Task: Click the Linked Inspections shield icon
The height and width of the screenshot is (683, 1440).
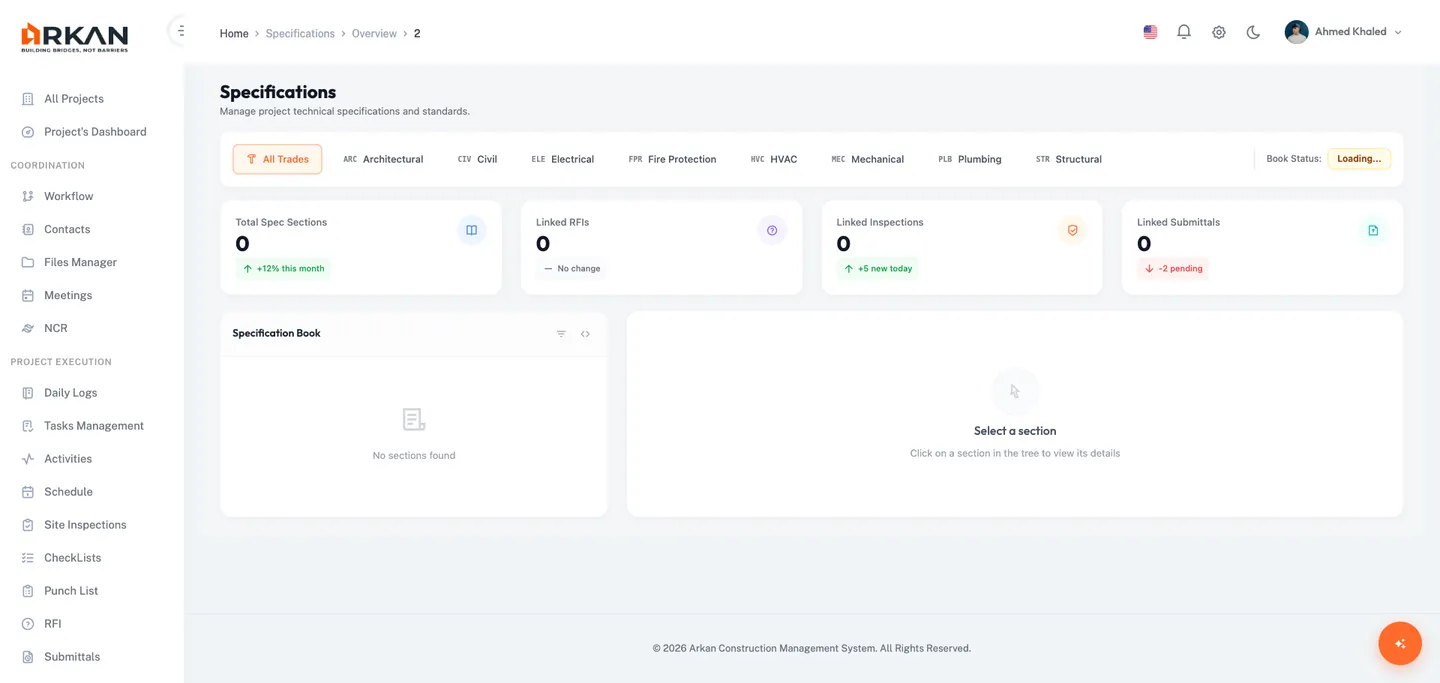Action: pos(1072,229)
